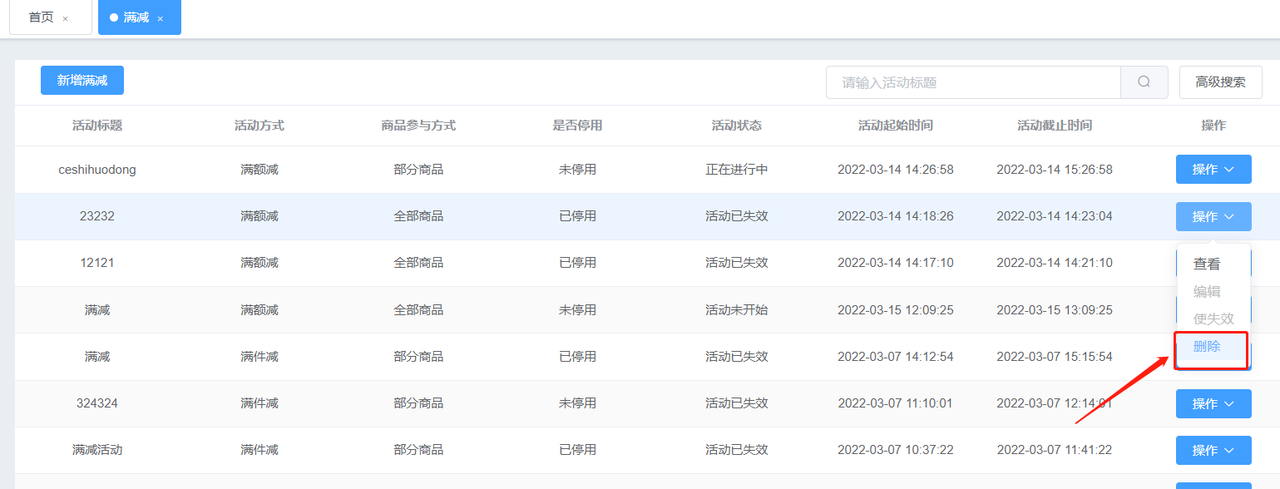Select the 23232 title cell

pyautogui.click(x=98, y=216)
